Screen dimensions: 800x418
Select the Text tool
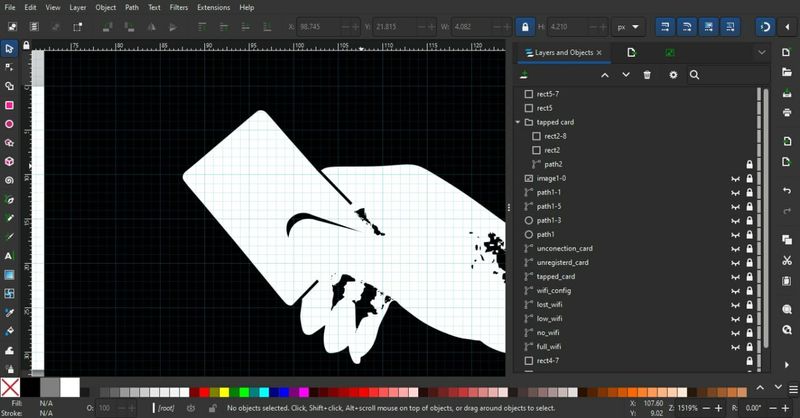(9, 256)
